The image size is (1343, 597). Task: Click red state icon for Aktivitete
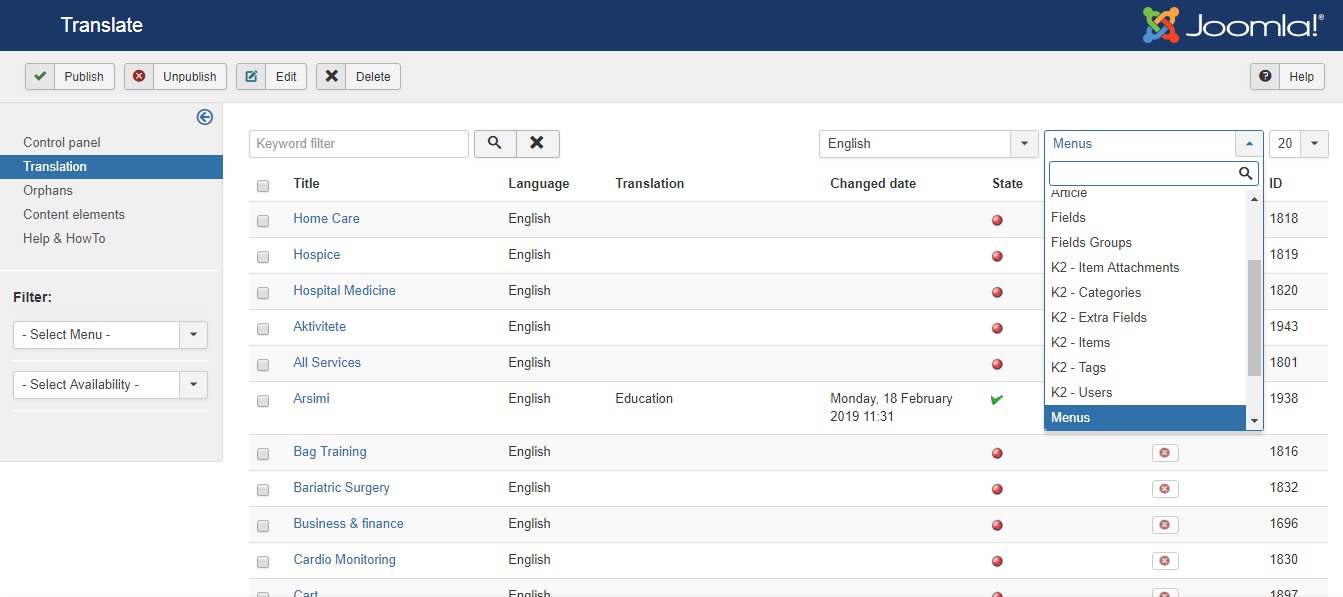tap(997, 328)
